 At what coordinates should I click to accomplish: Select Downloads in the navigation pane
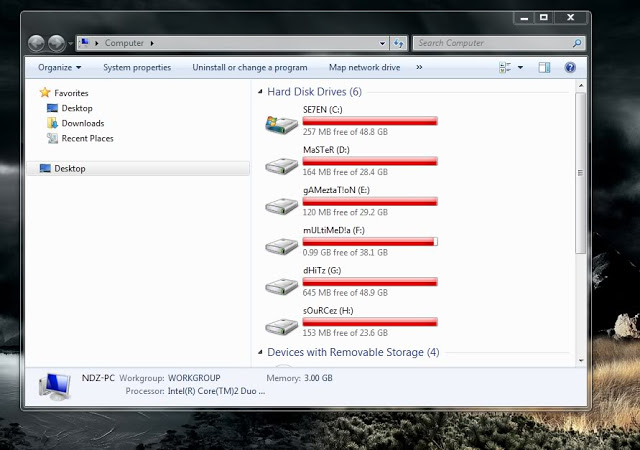pos(82,123)
